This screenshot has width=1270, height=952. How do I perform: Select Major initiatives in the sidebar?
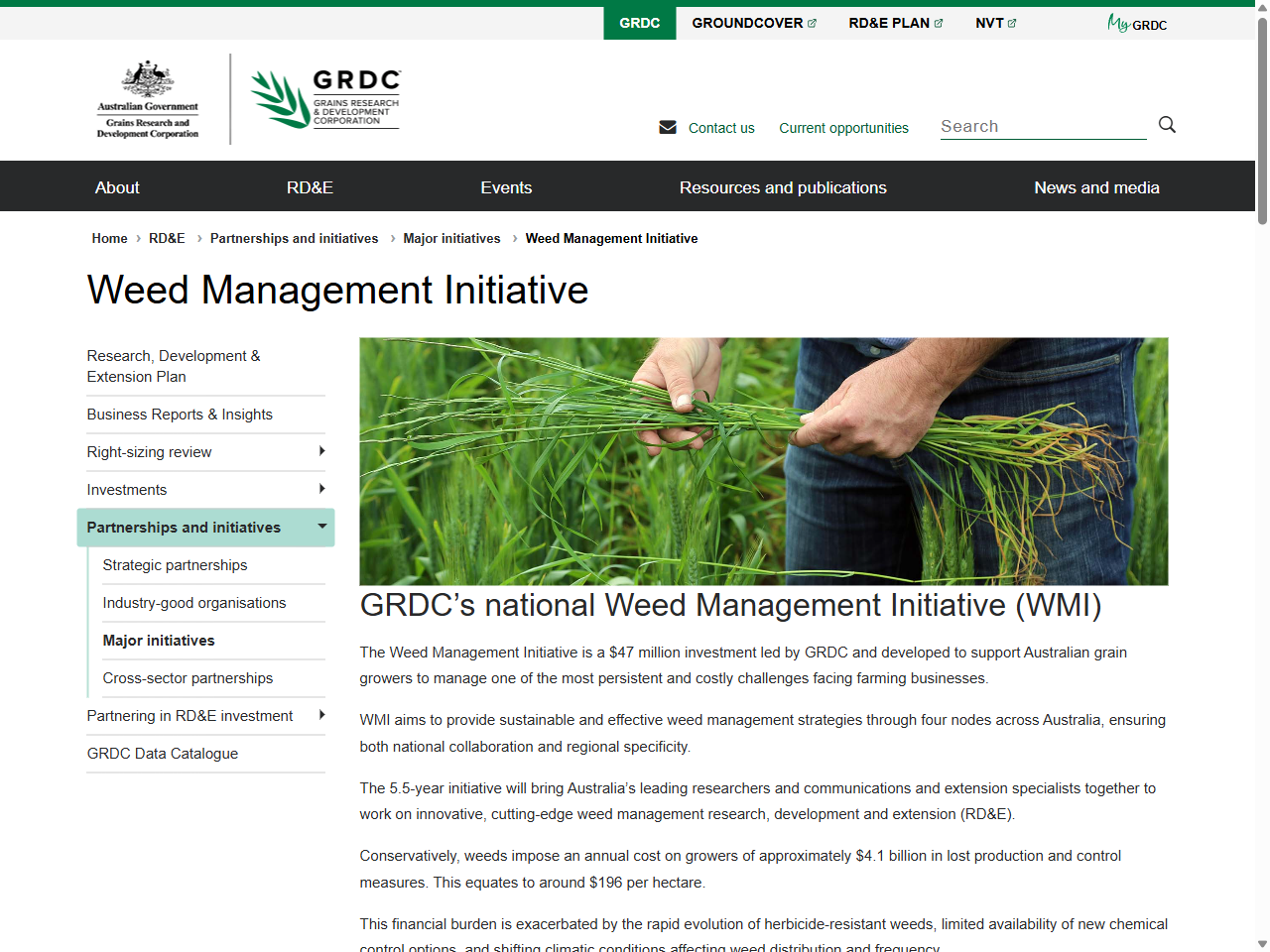pyautogui.click(x=158, y=641)
